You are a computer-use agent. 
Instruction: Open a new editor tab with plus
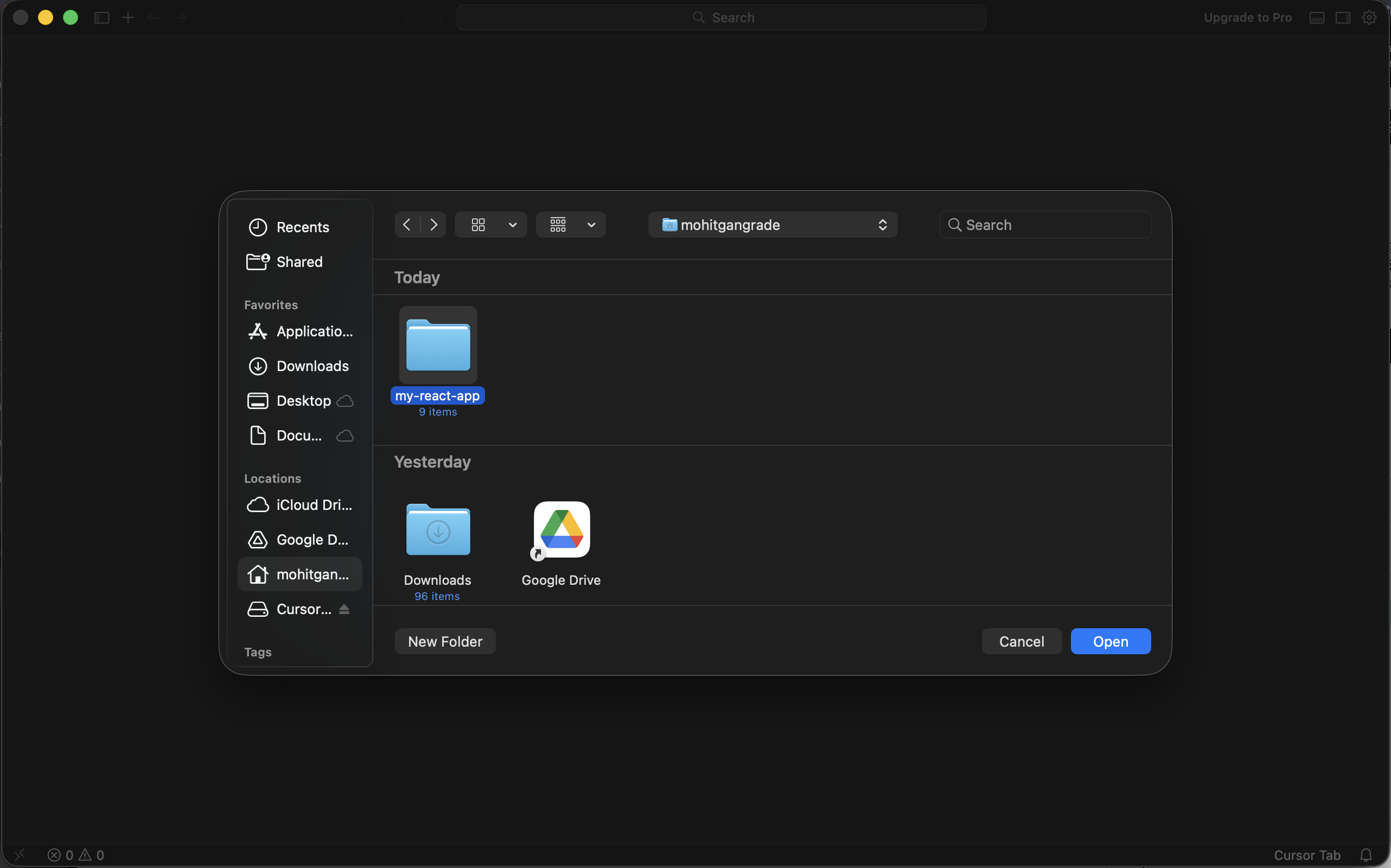tap(127, 17)
